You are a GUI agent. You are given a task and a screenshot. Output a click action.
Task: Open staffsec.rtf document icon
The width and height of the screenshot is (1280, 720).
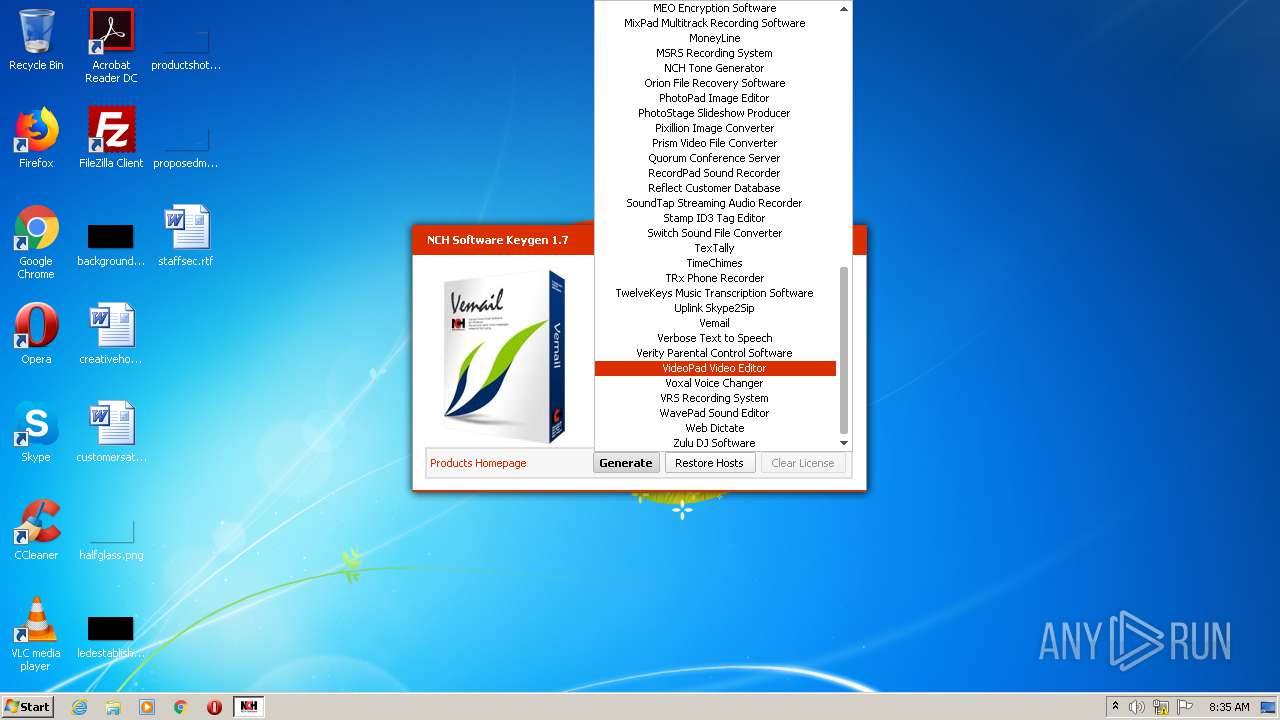pyautogui.click(x=186, y=236)
